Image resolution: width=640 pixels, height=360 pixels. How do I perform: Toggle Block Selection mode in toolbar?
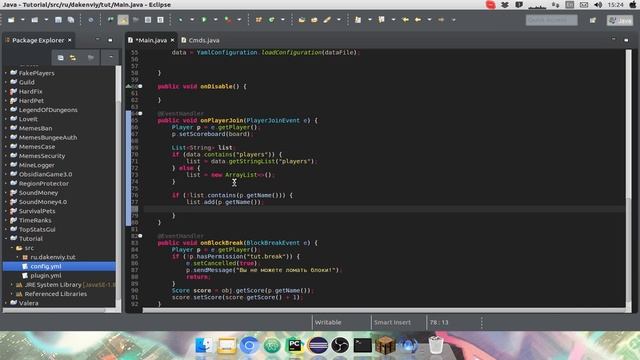tap(148, 20)
